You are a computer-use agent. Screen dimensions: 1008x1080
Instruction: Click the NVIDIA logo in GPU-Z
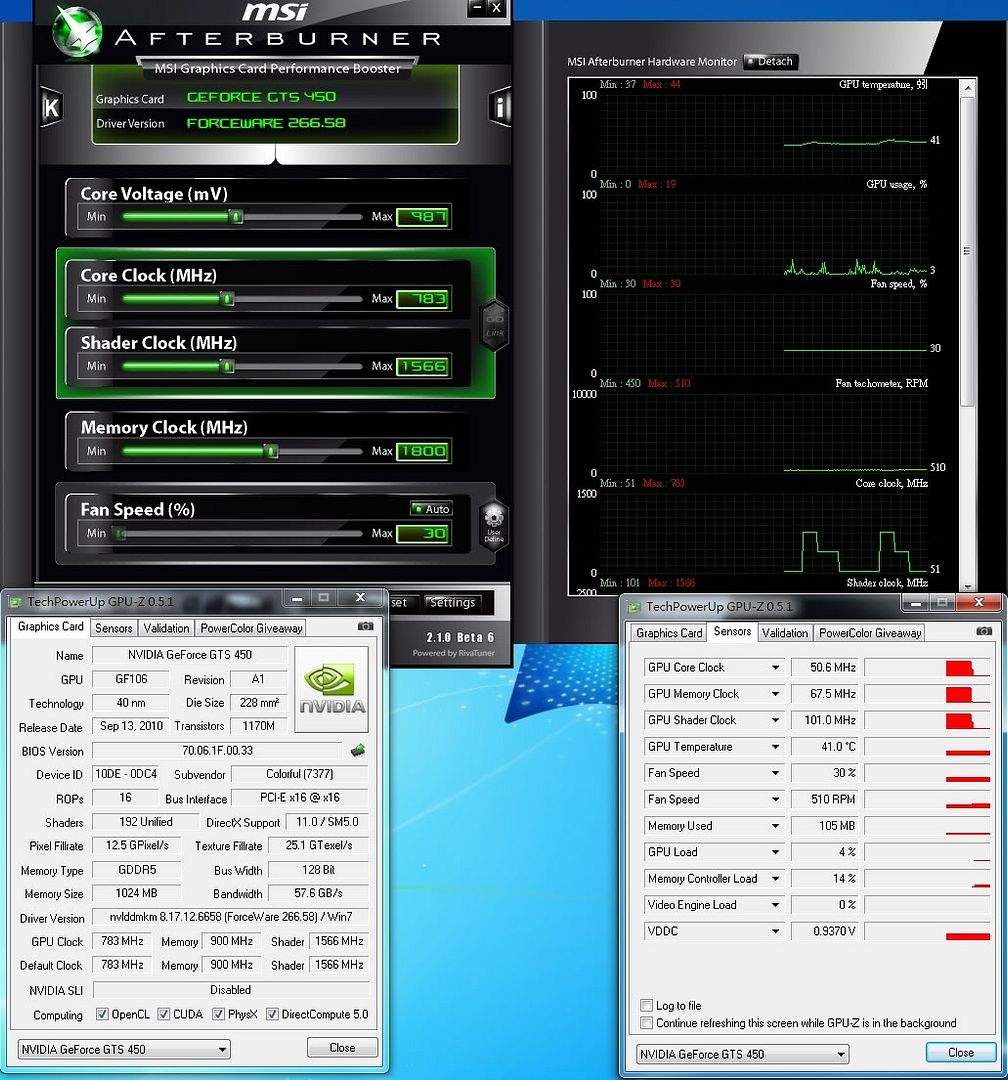point(331,689)
